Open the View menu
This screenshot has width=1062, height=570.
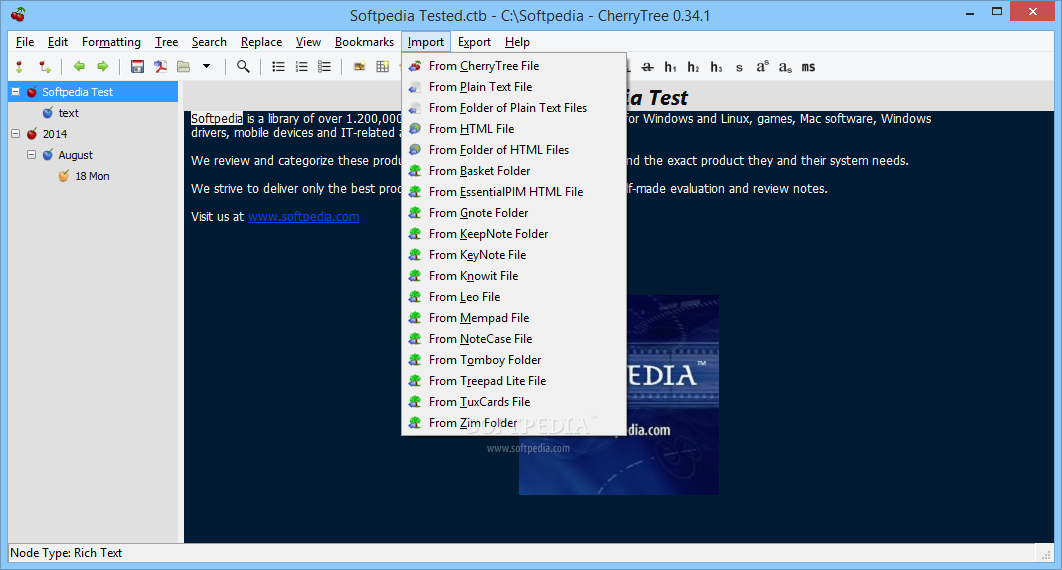(307, 42)
